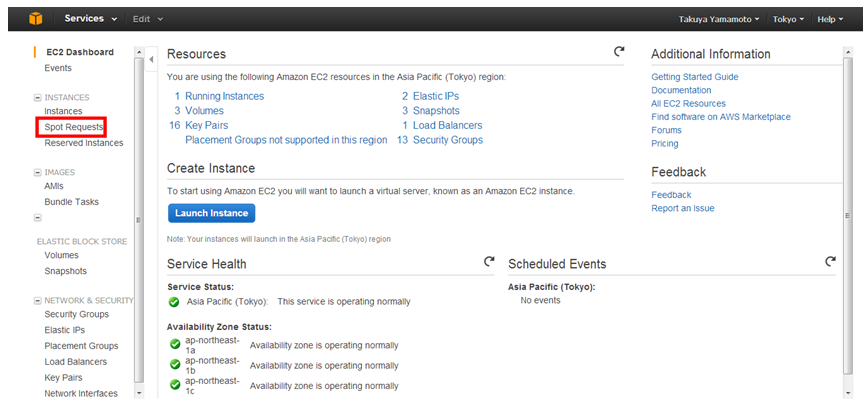Open Events in the sidebar
863x410 pixels.
coord(58,68)
